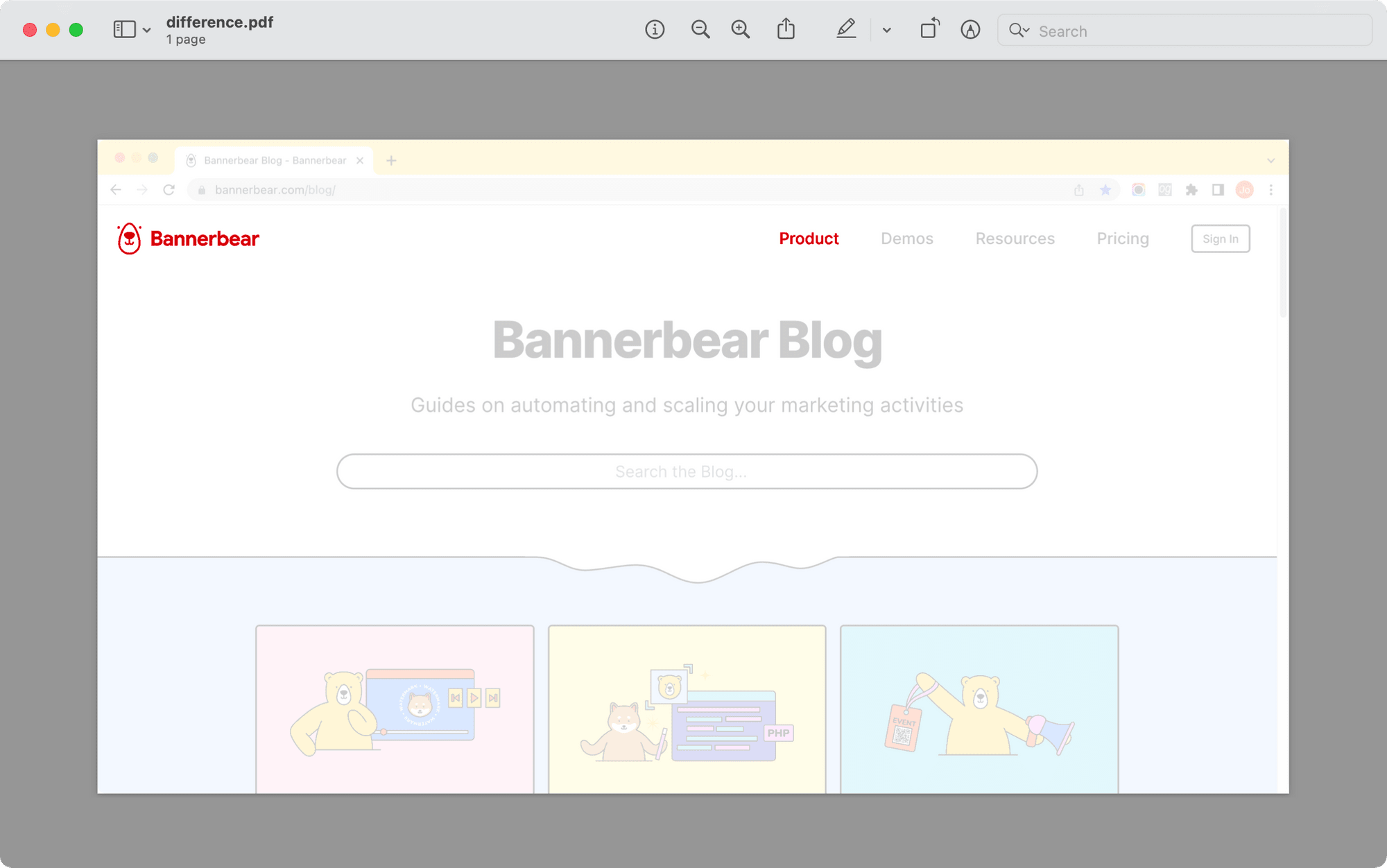Select the Bannerbear Blog browser tab

click(275, 161)
